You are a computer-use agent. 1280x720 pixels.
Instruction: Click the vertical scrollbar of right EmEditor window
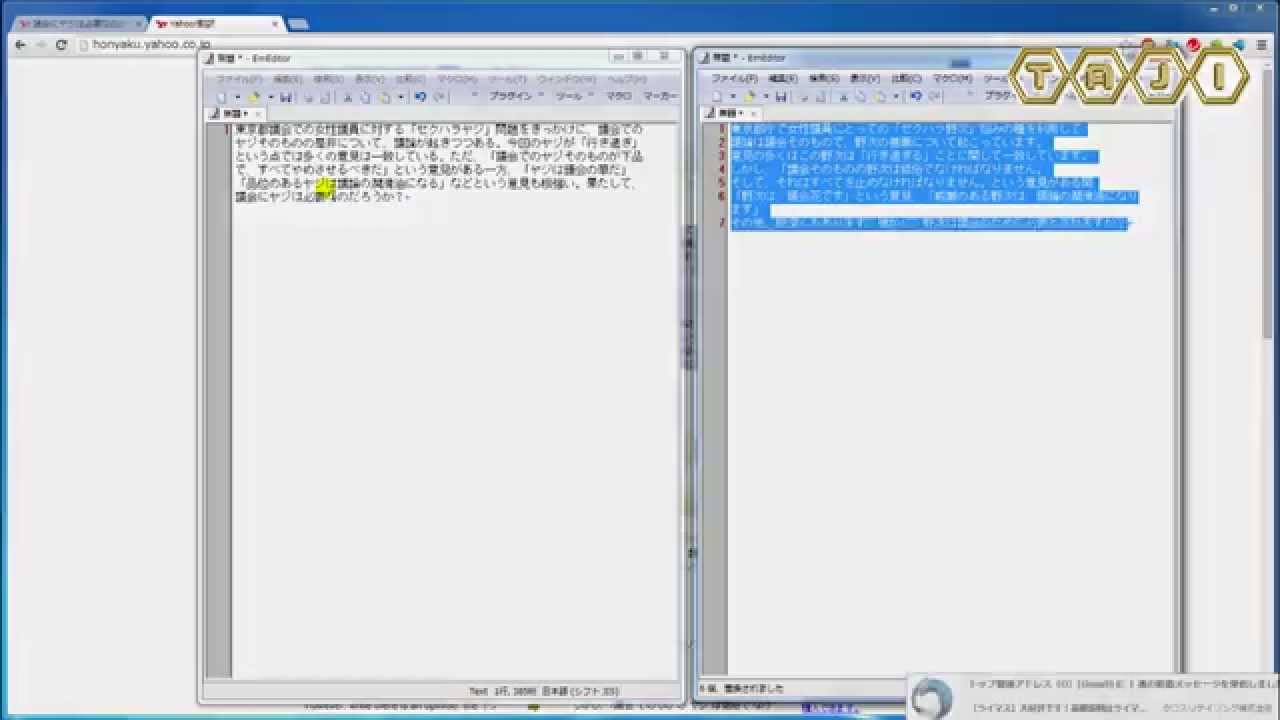point(1174,400)
